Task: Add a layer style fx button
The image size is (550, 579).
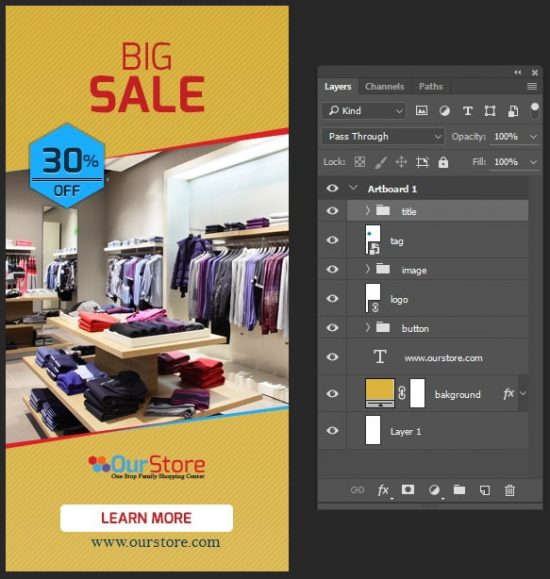Action: pos(383,490)
